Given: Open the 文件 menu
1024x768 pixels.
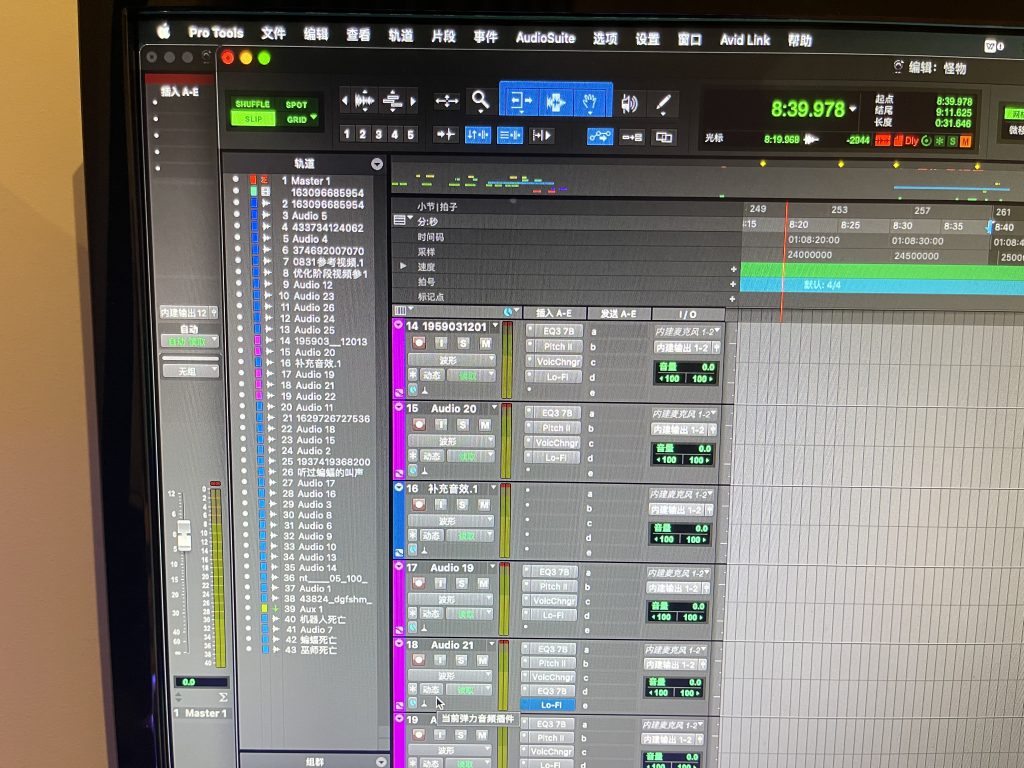Looking at the screenshot, I should click(273, 33).
